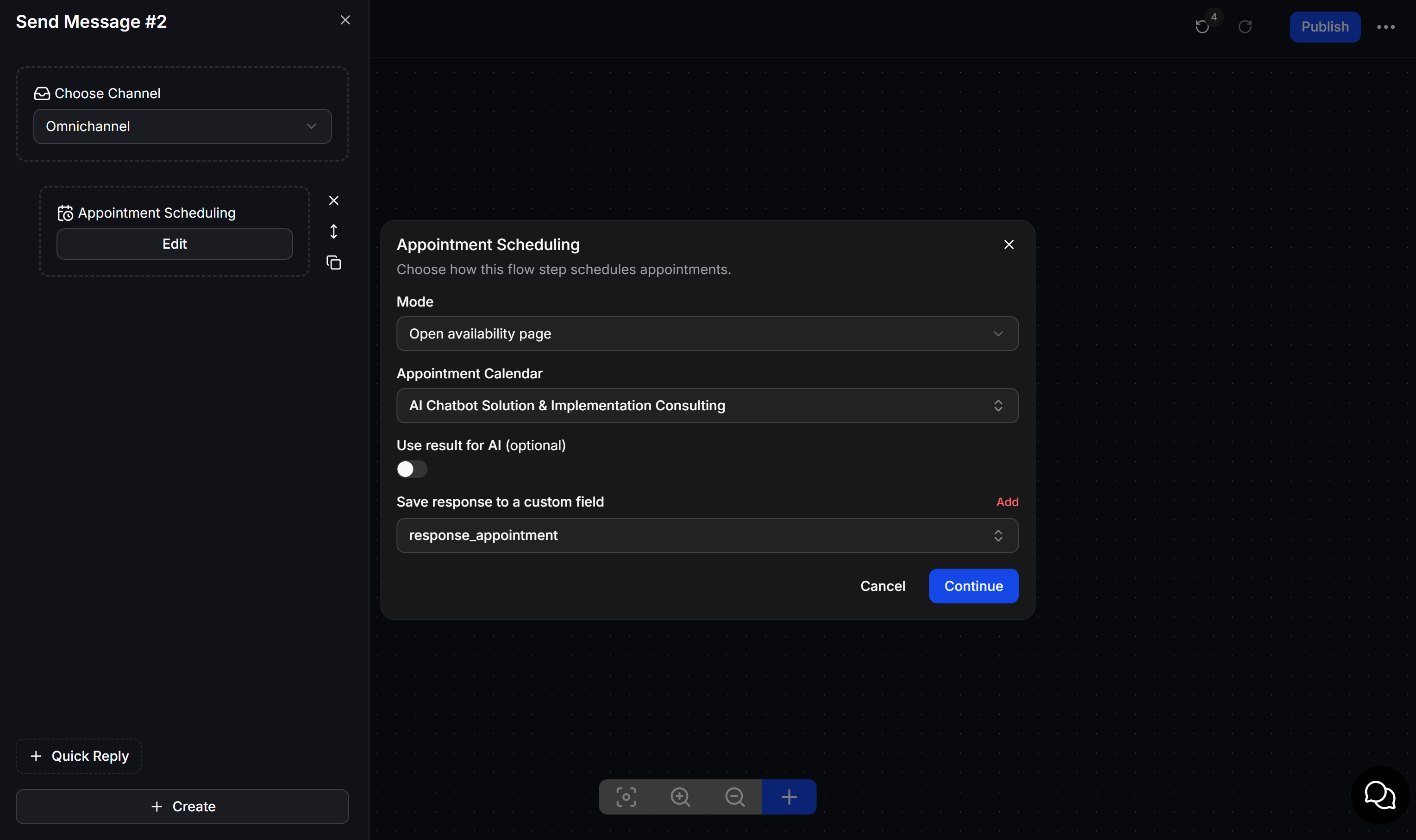
Task: Click the plus icon on Create
Action: click(x=157, y=807)
